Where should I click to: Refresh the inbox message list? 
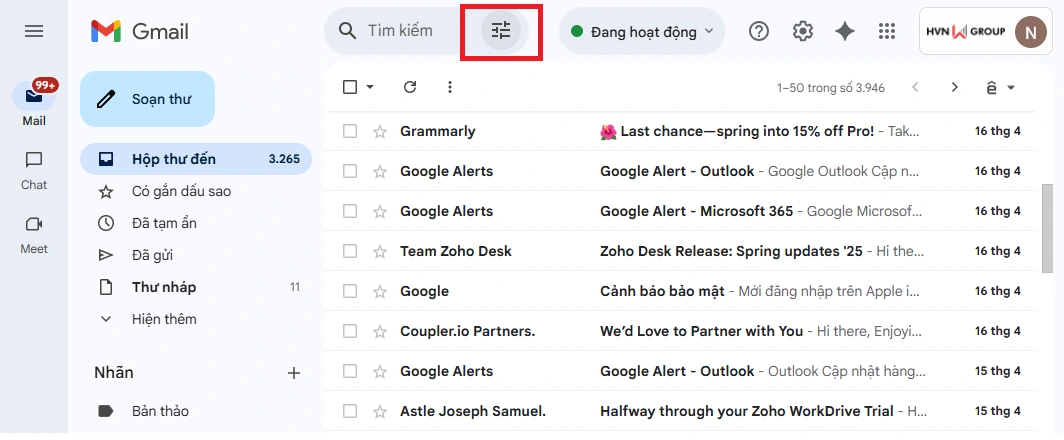coord(409,87)
